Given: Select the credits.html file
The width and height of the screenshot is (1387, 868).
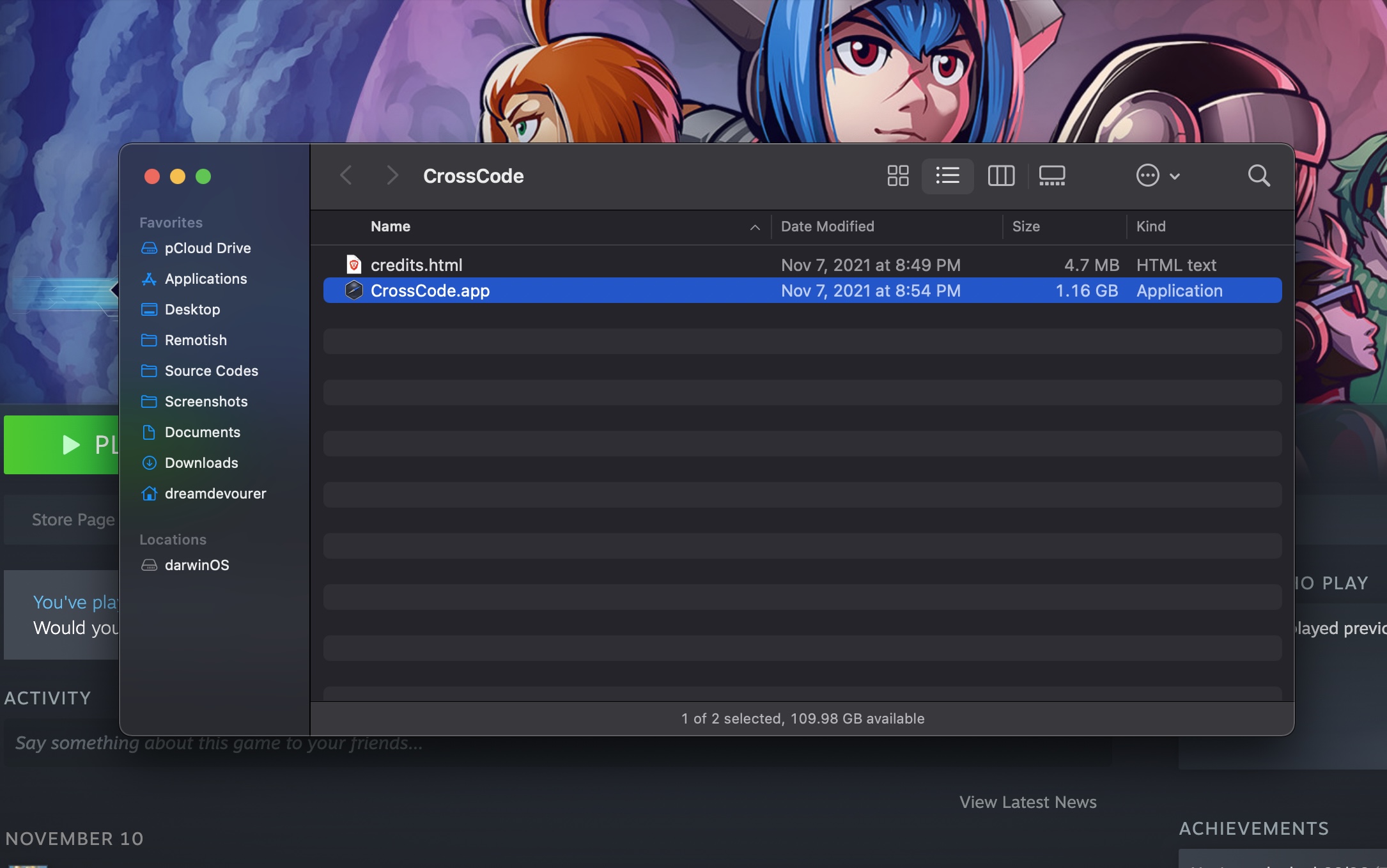Looking at the screenshot, I should click(416, 265).
